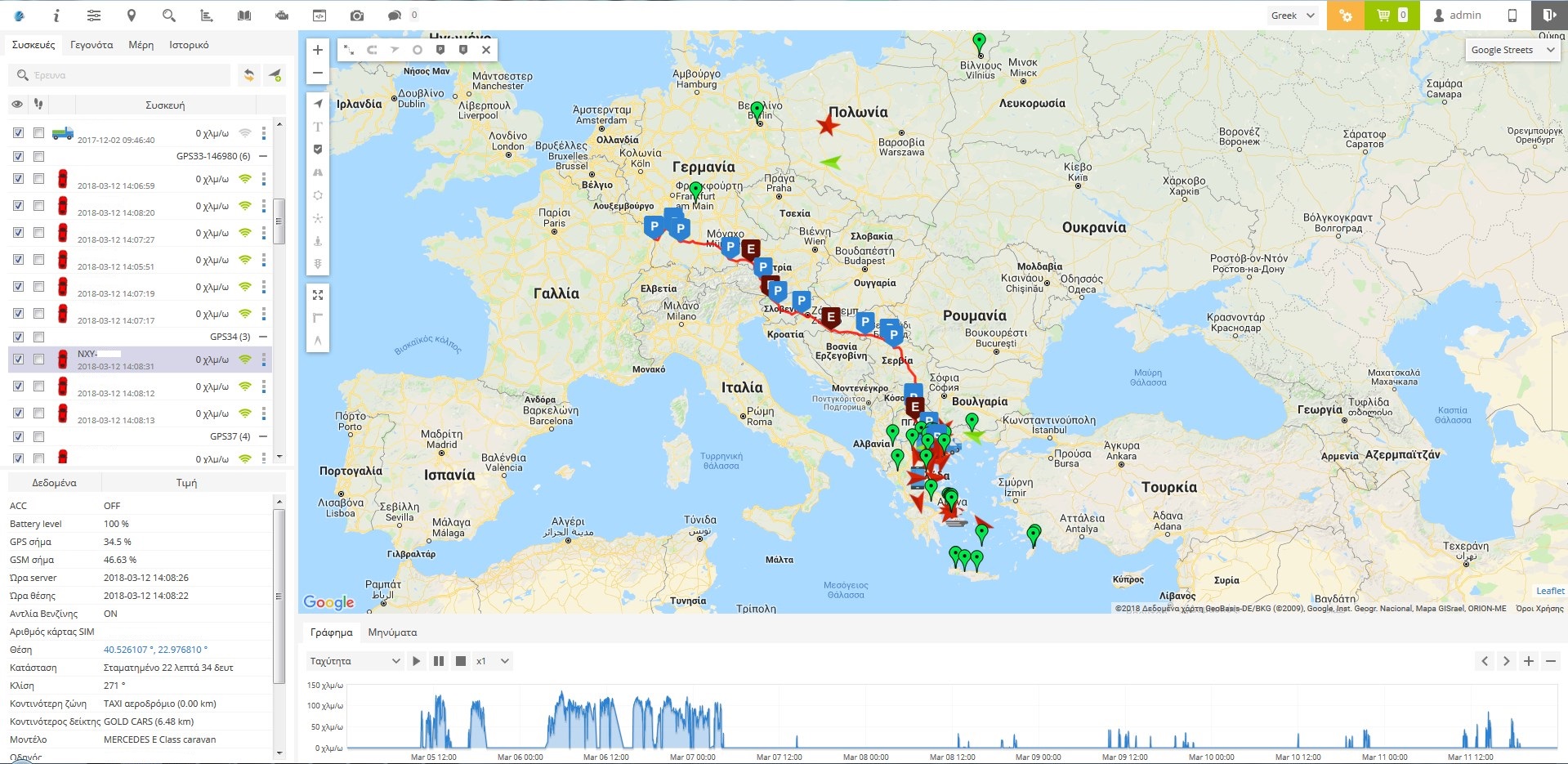Click the reload devices arrows button
This screenshot has height=764, width=1568.
pyautogui.click(x=249, y=75)
